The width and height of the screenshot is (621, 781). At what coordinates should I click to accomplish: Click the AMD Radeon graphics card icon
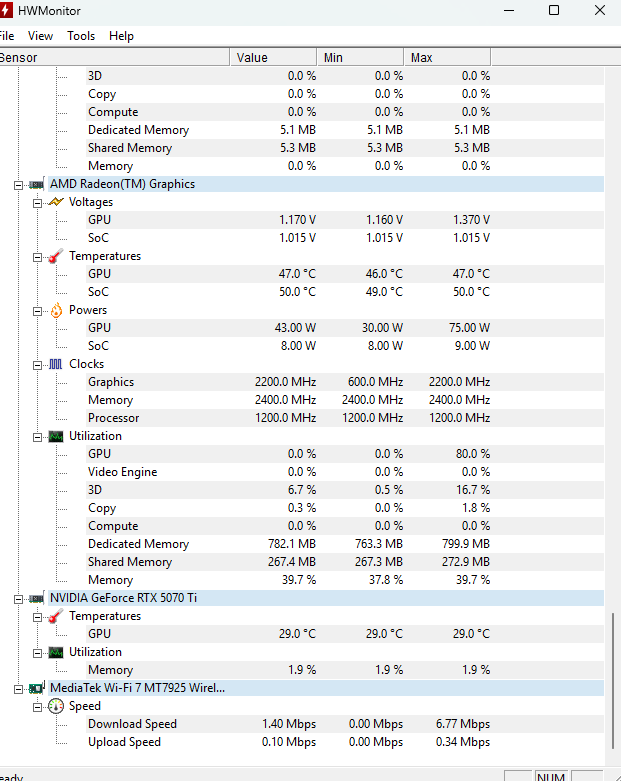click(x=36, y=185)
